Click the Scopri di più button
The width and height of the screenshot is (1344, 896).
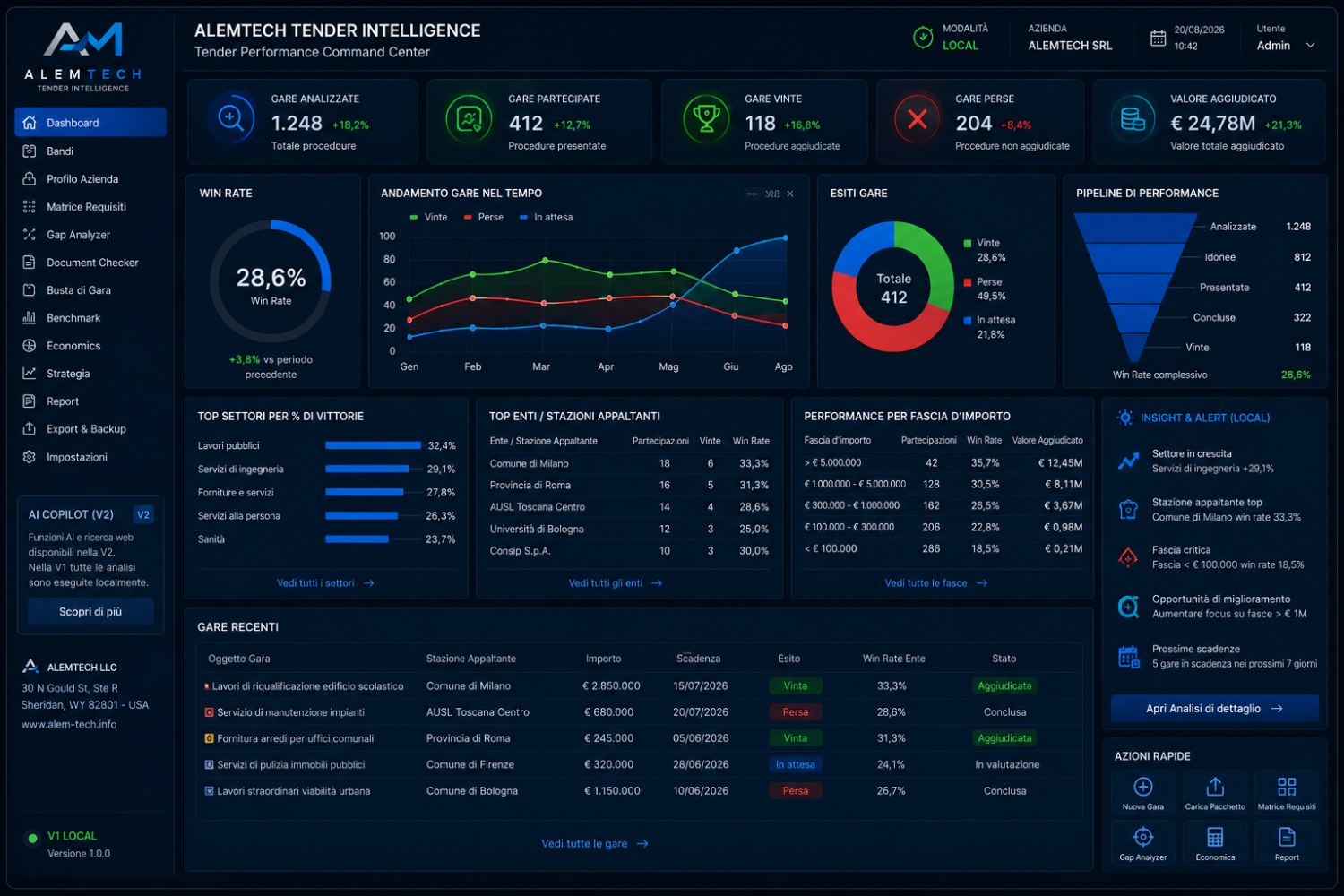point(90,611)
